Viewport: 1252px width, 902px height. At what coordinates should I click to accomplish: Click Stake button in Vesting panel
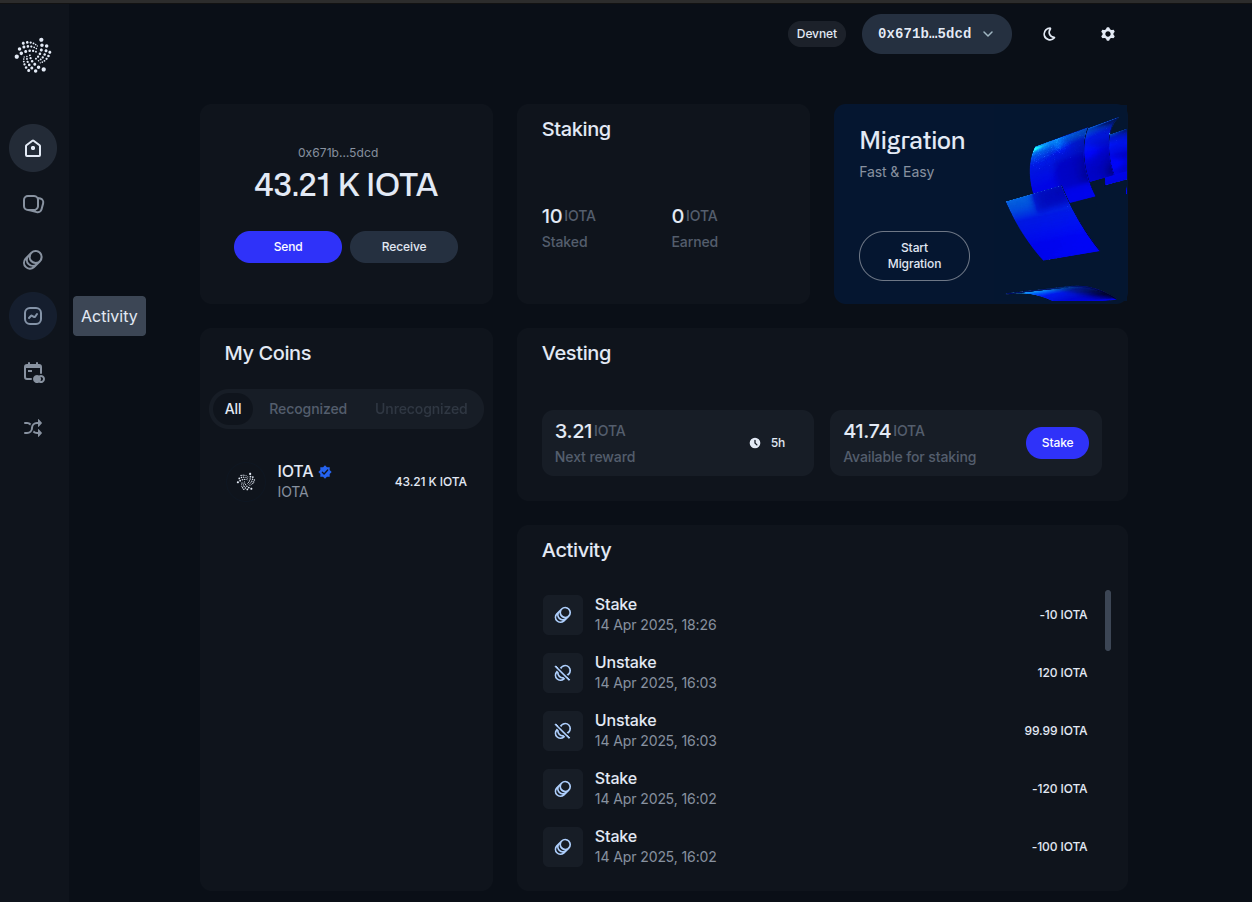[x=1057, y=443]
